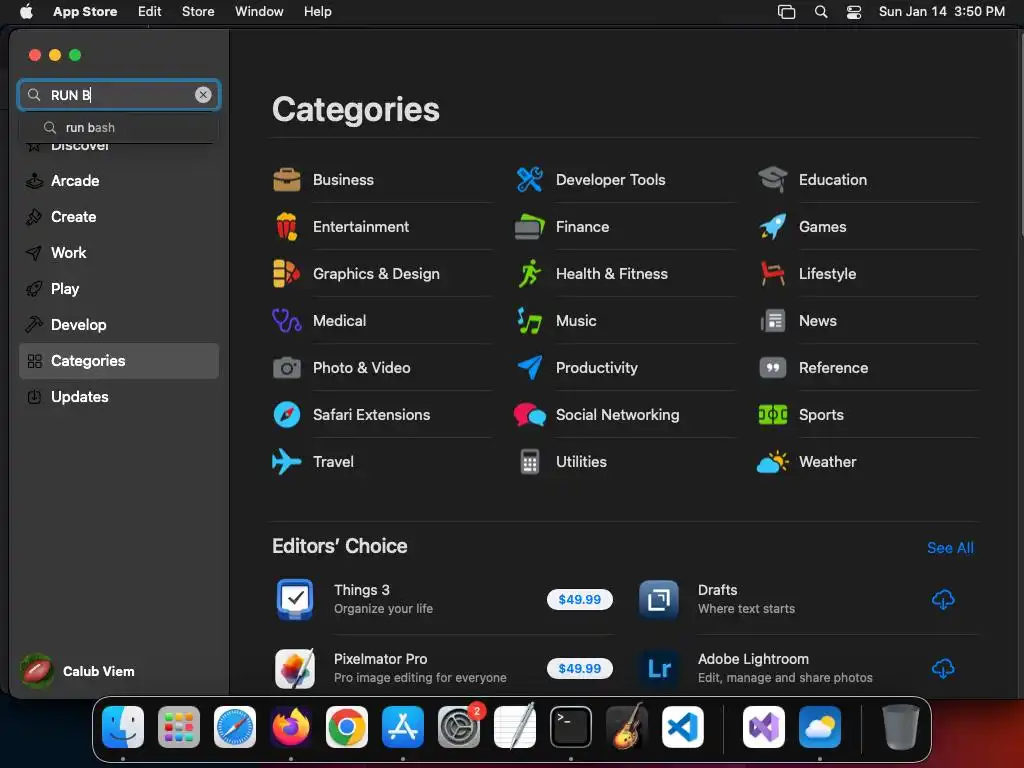Download Drafts via the cloud icon
1024x768 pixels.
pos(943,599)
